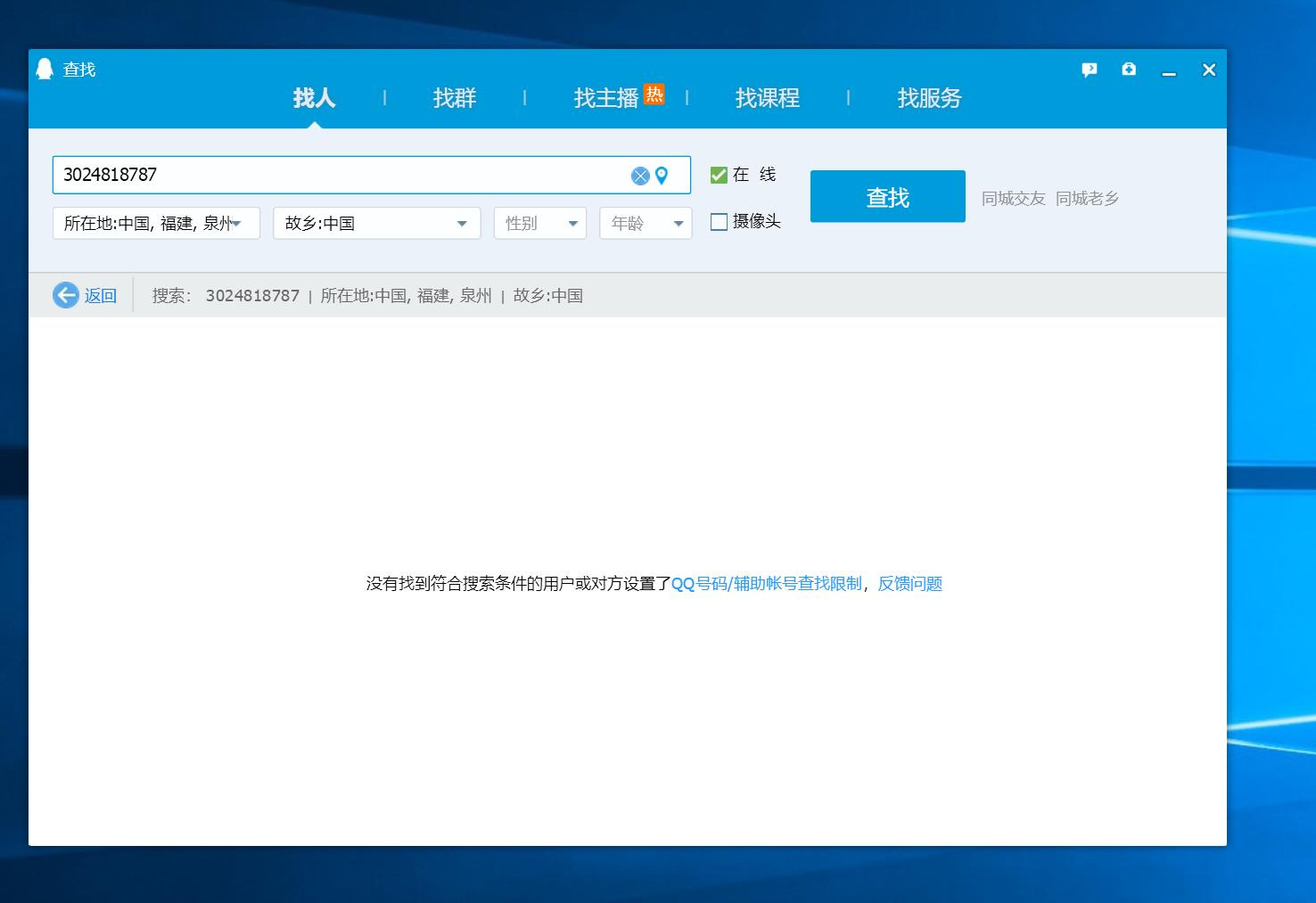This screenshot has width=1316, height=903.
Task: Clear the search box with X icon
Action: click(x=640, y=176)
